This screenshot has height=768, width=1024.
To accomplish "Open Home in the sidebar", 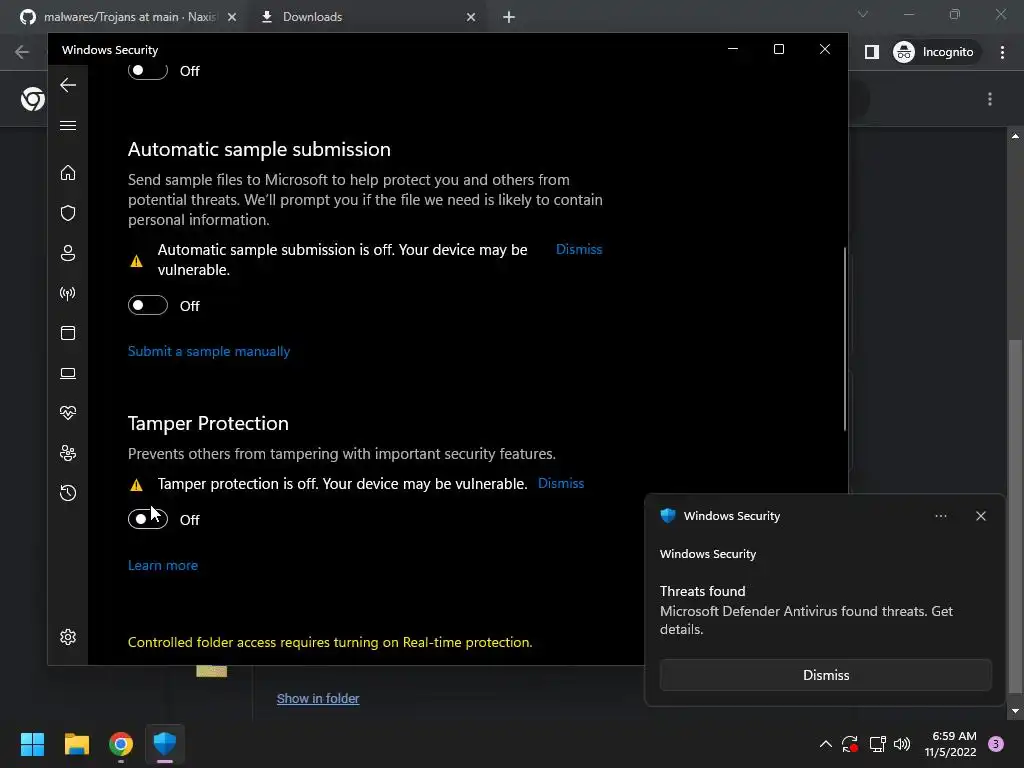I will click(68, 173).
